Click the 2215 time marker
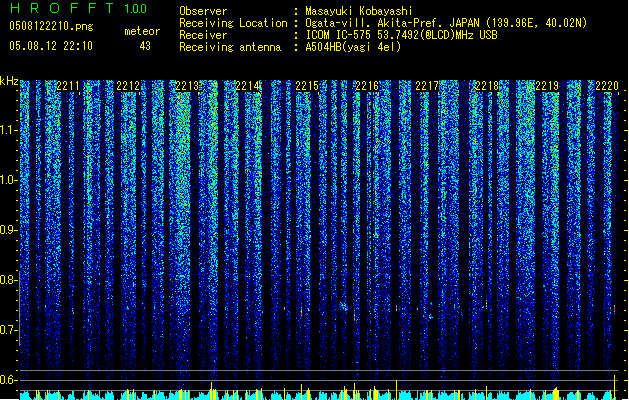This screenshot has width=629, height=400. [307, 86]
